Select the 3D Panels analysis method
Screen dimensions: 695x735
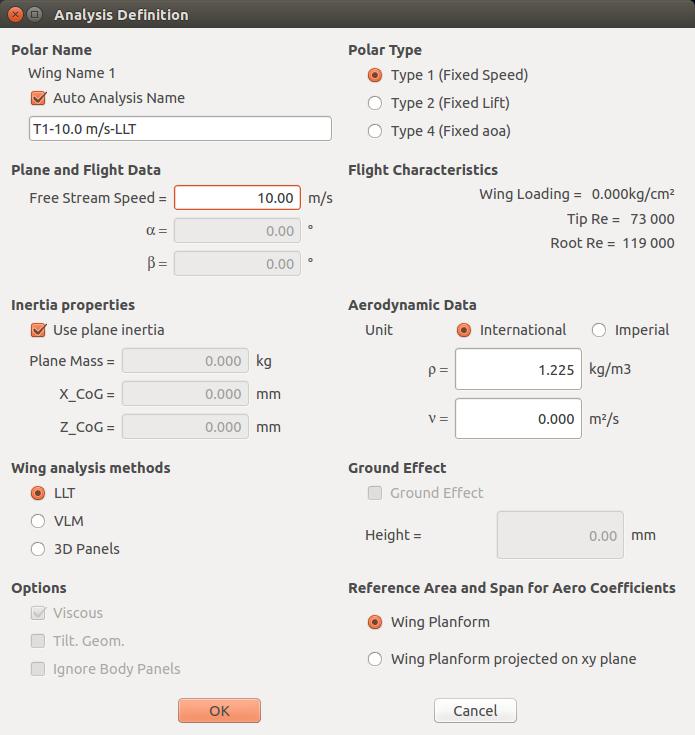point(39,549)
